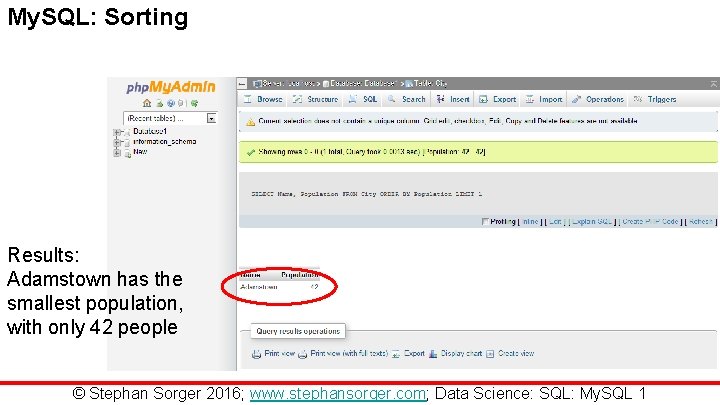The width and height of the screenshot is (720, 405).
Task: Click the export icon in results operations
Action: coord(396,354)
